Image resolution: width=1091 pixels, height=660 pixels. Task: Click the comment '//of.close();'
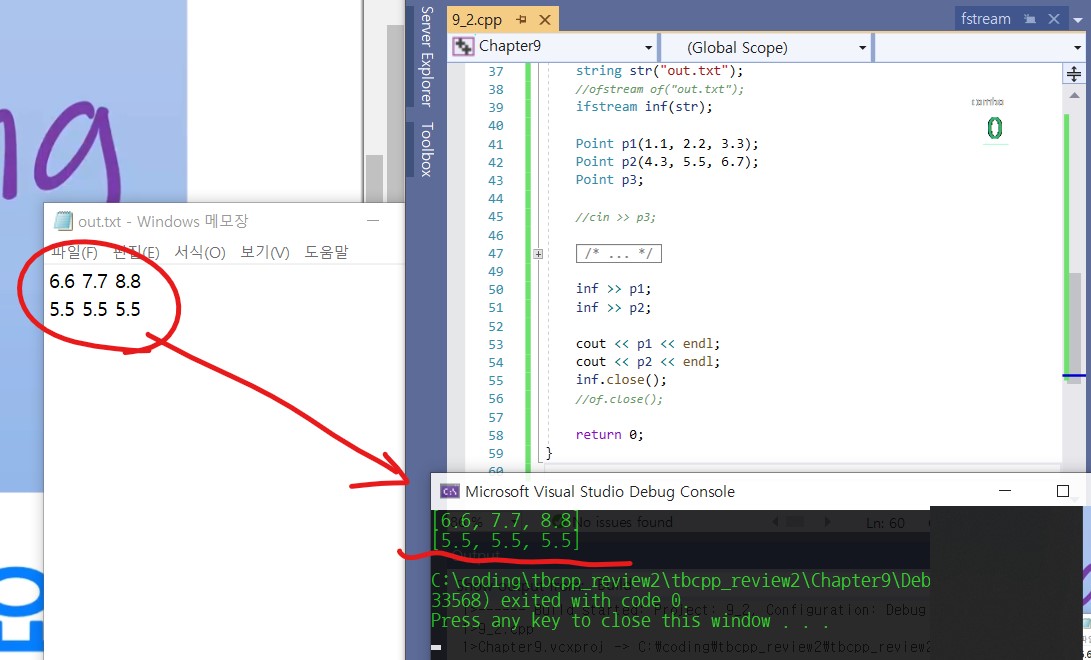(619, 399)
